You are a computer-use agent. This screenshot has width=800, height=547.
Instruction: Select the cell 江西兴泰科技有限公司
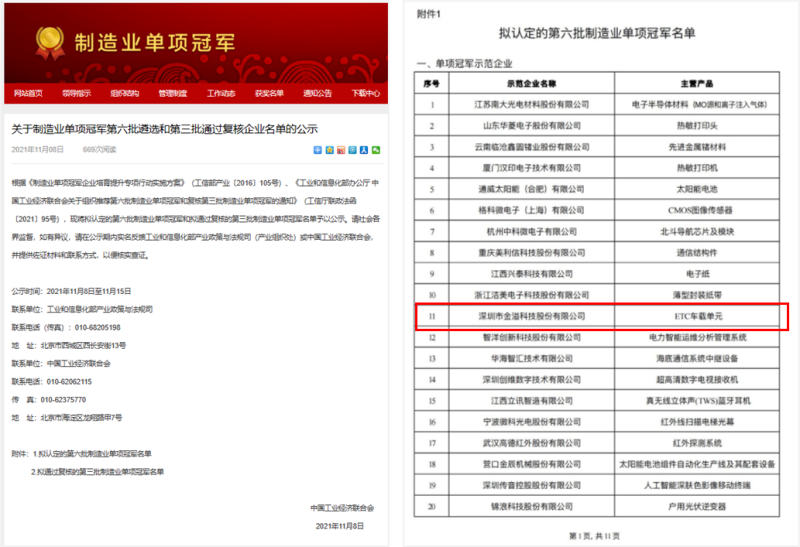532,274
